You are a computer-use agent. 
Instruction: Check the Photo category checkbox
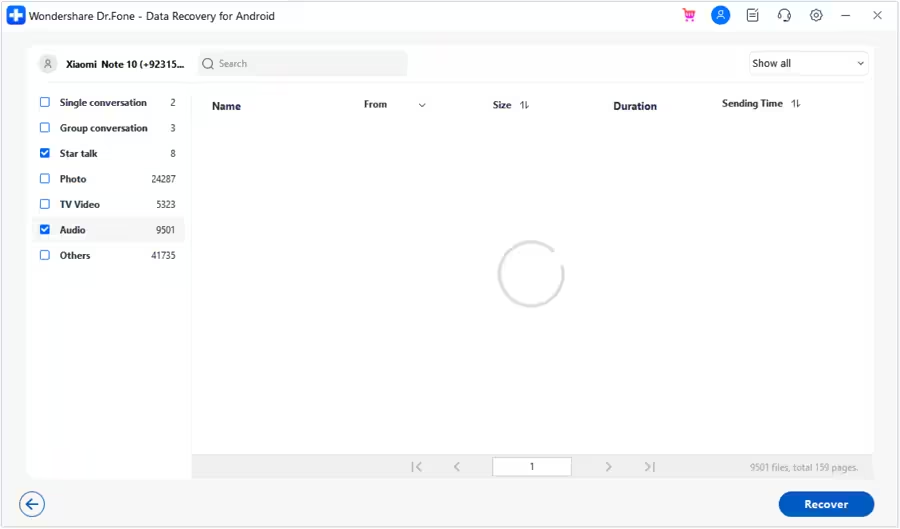pyautogui.click(x=45, y=179)
